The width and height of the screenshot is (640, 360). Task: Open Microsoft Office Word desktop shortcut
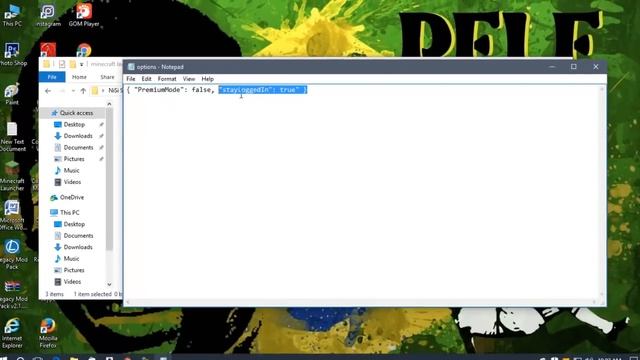[12, 215]
